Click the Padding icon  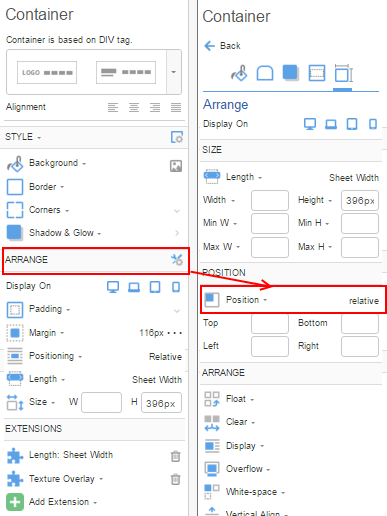tap(15, 310)
